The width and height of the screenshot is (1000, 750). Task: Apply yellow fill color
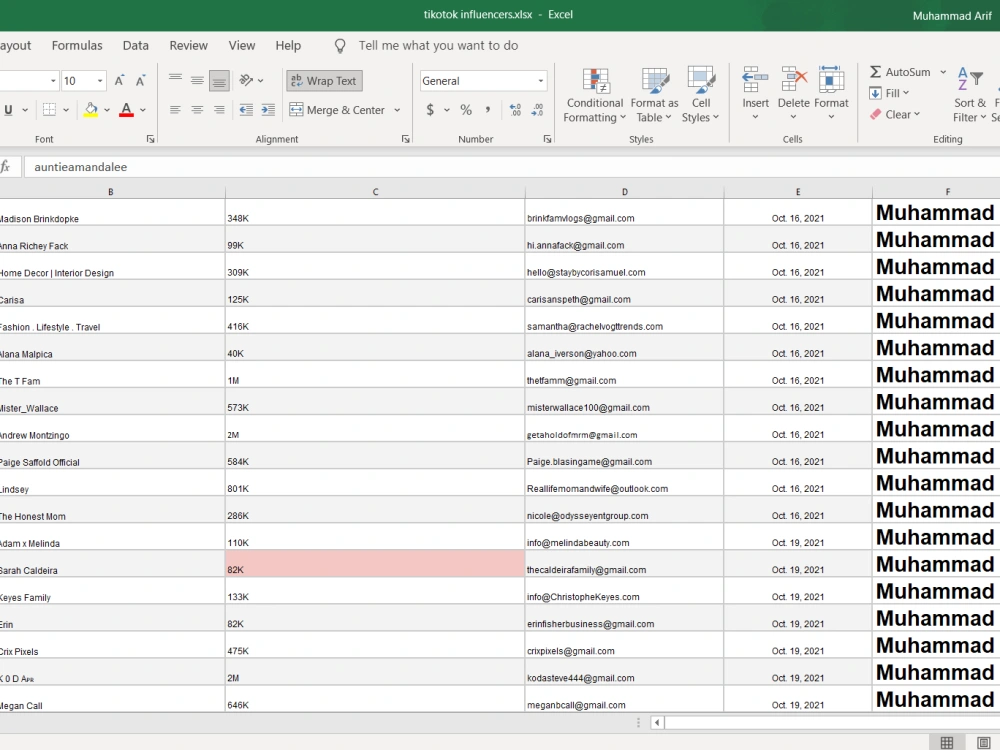(91, 110)
